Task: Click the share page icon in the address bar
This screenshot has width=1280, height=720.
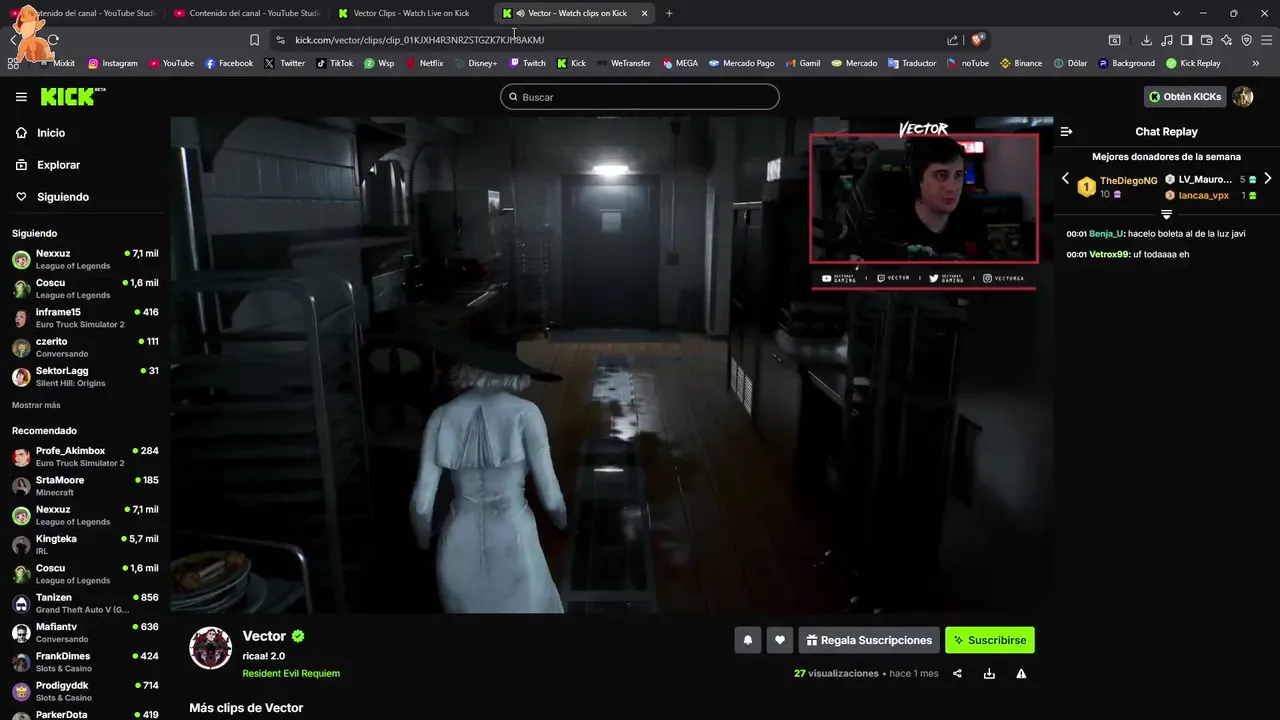Action: [x=952, y=40]
